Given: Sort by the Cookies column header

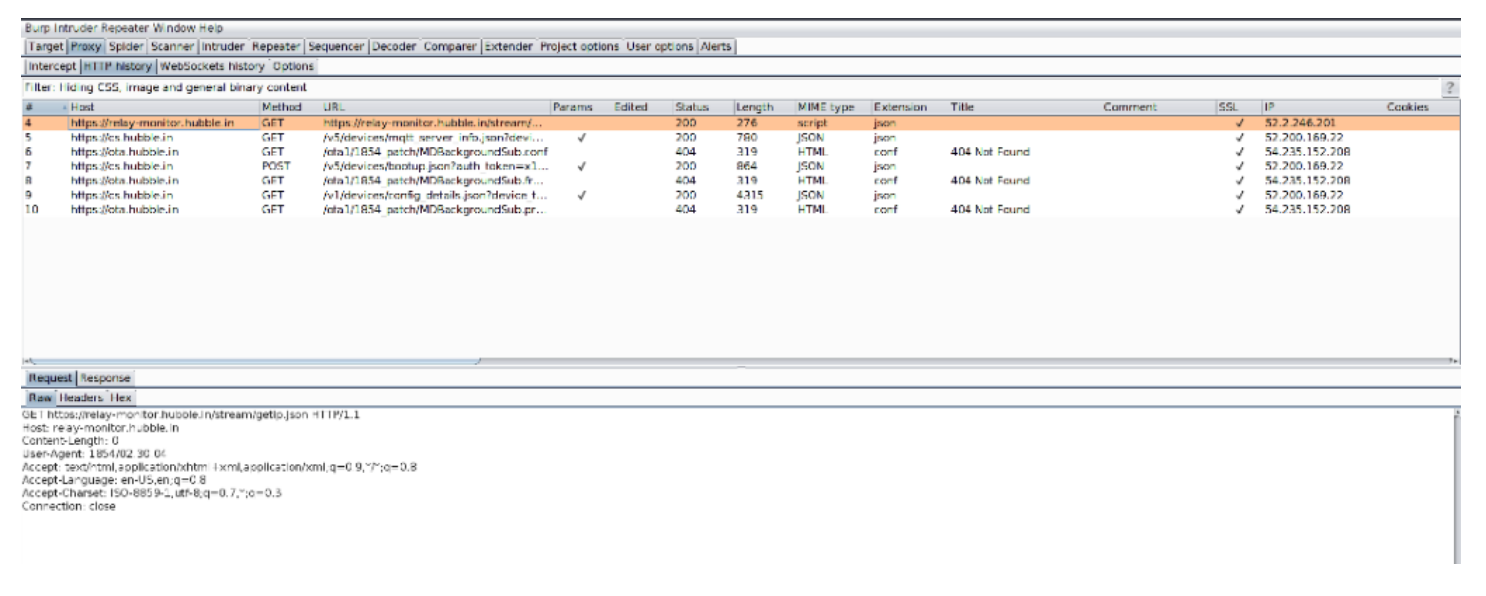Looking at the screenshot, I should coord(1420,107).
